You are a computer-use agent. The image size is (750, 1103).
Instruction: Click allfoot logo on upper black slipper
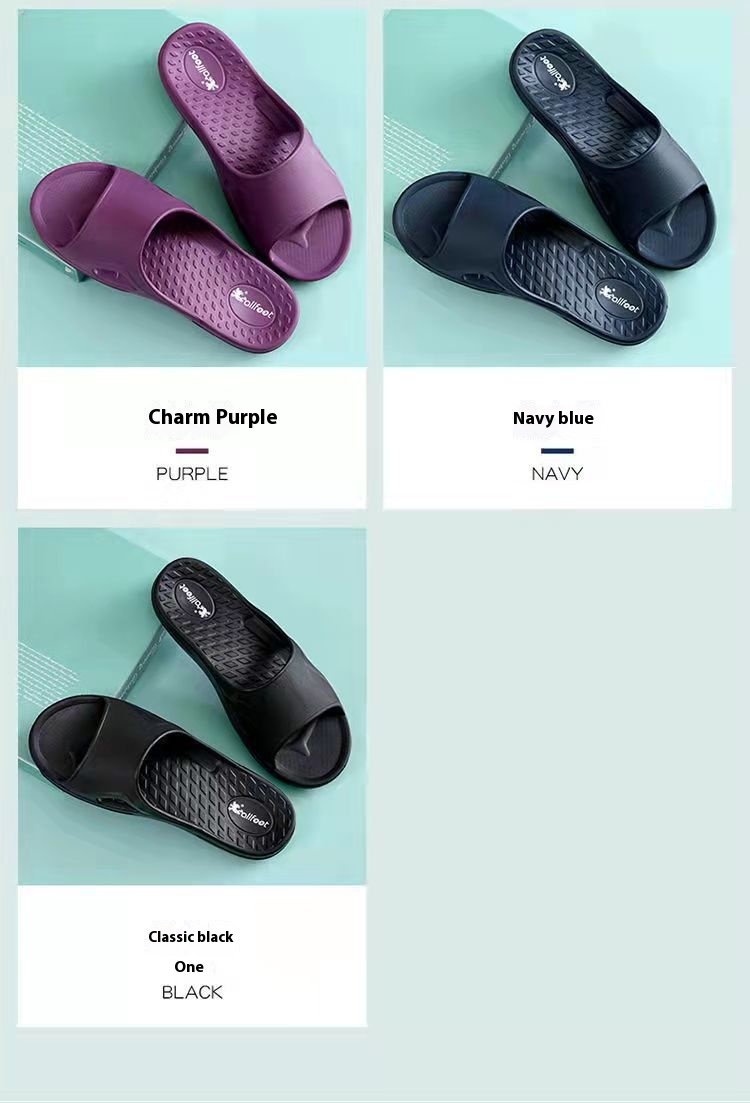191,598
